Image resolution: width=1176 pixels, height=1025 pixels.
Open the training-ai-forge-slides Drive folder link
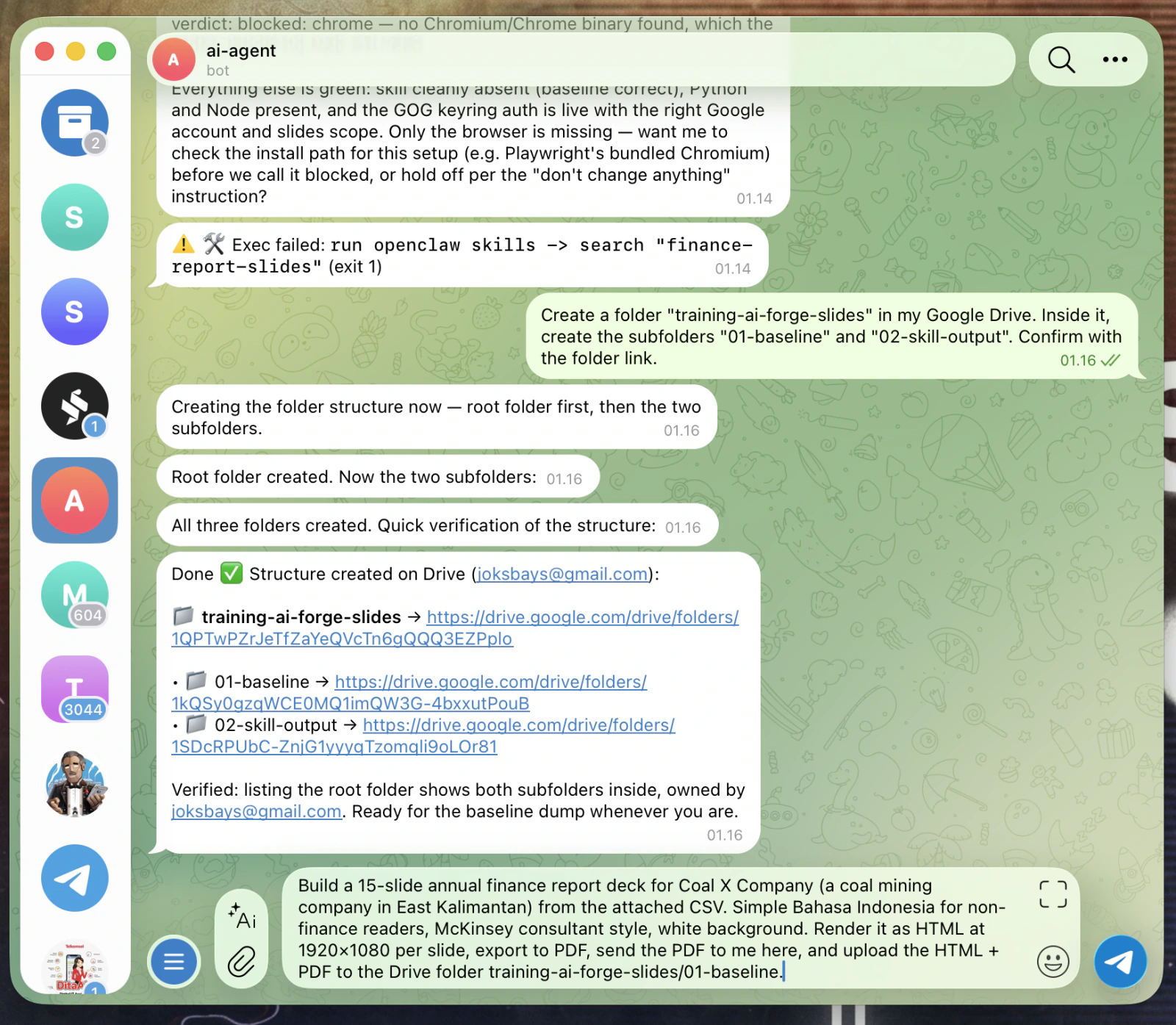(455, 627)
